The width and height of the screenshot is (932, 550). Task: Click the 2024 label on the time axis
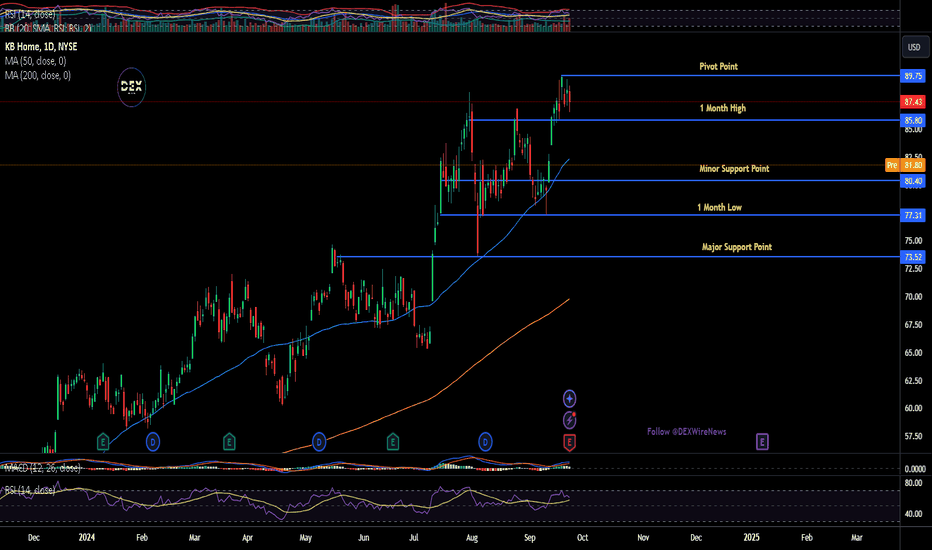pos(87,538)
